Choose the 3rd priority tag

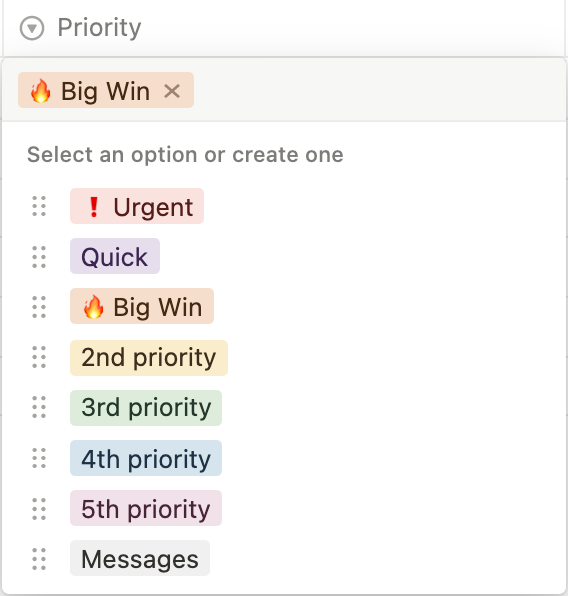[x=146, y=408]
